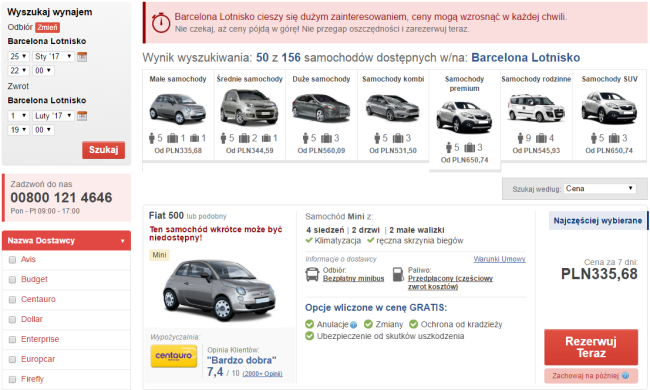The image size is (650, 390).
Task: Click the Rezerwuj Teraz button
Action: (591, 347)
